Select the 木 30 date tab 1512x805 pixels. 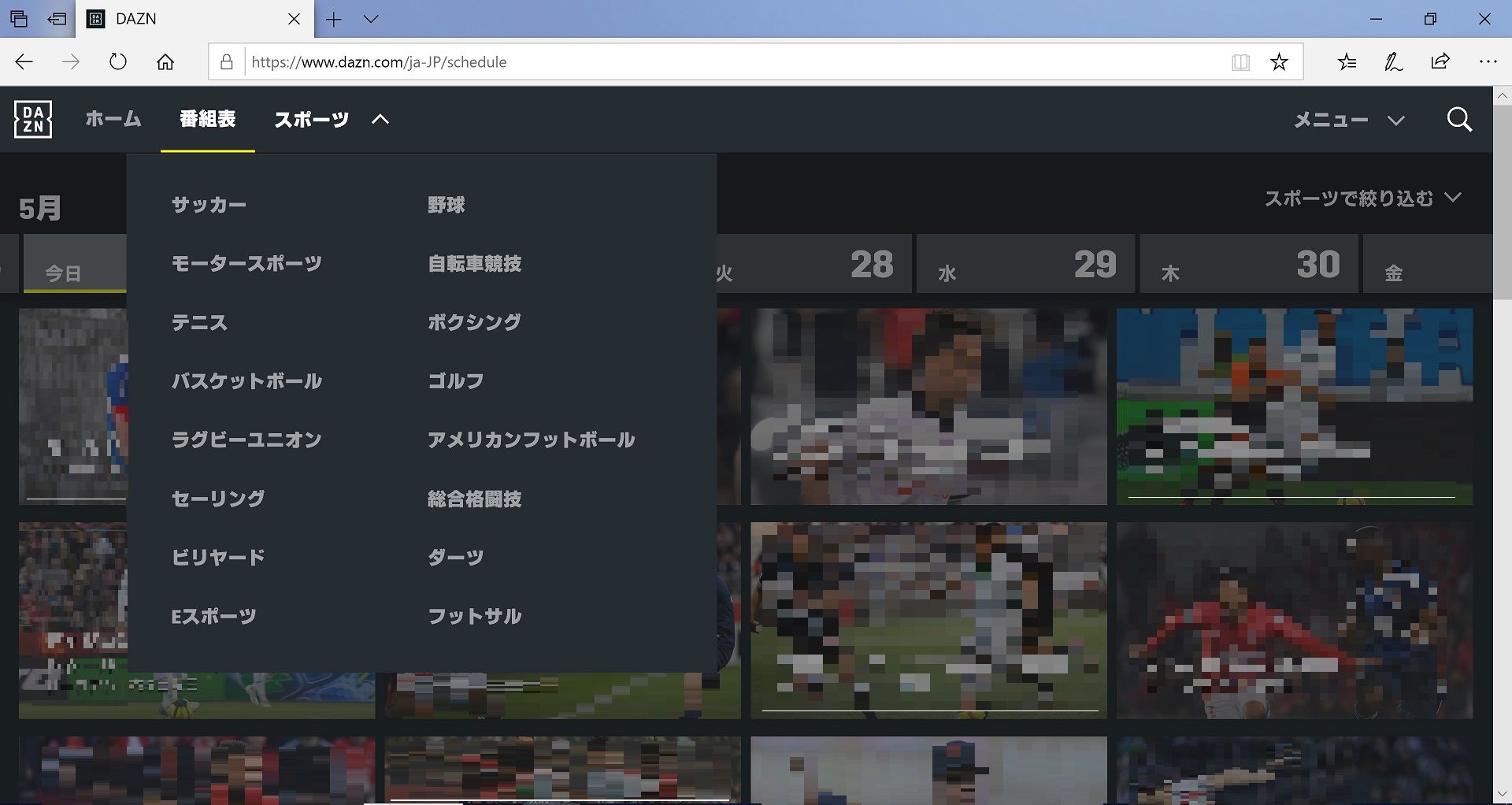(1249, 264)
